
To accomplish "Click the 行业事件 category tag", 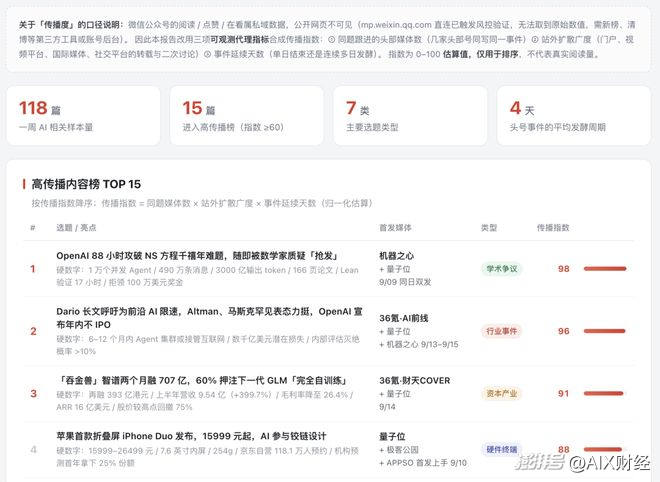I will [502, 331].
